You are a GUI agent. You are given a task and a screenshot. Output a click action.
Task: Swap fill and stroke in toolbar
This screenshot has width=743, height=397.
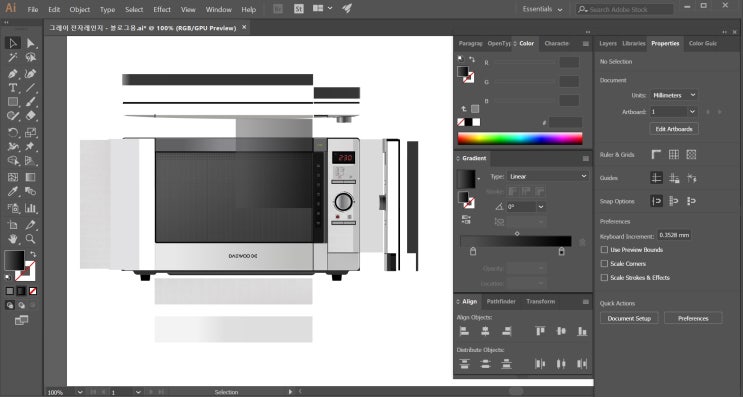pyautogui.click(x=33, y=254)
